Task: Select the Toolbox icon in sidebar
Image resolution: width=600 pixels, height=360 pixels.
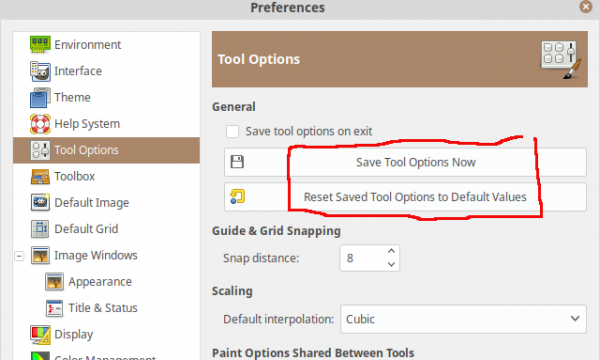Action: click(40, 176)
